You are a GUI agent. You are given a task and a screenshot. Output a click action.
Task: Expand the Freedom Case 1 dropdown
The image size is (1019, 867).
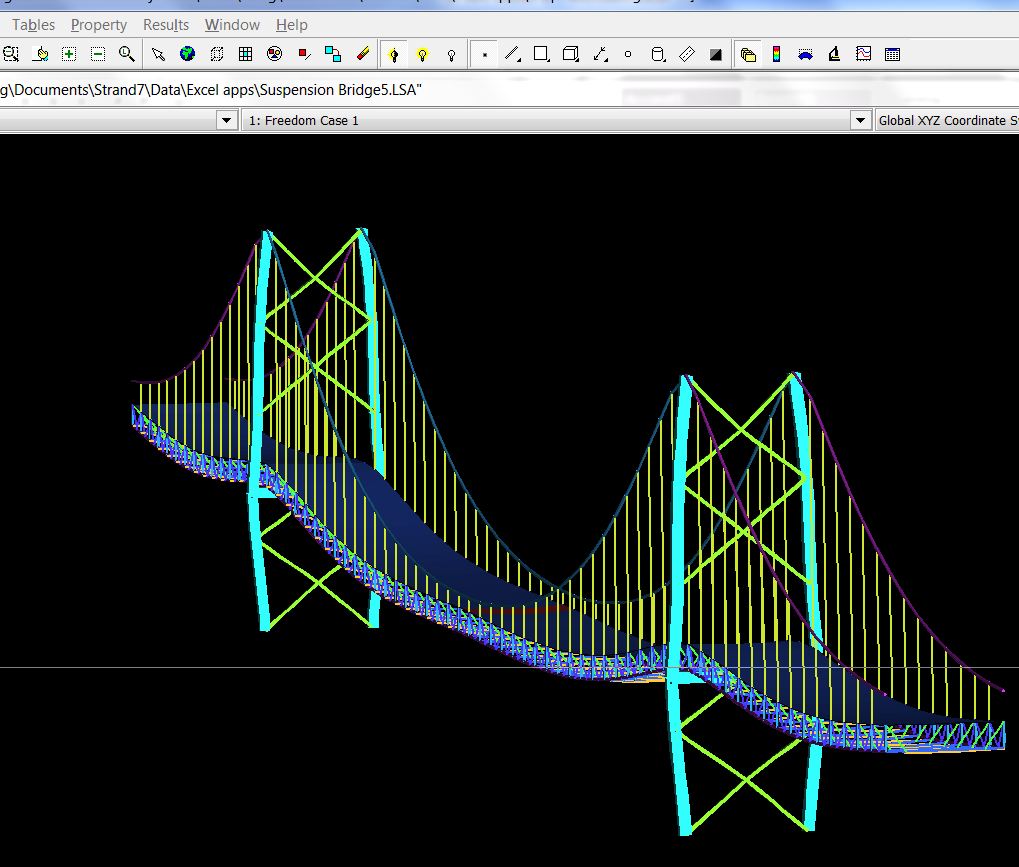click(x=859, y=121)
